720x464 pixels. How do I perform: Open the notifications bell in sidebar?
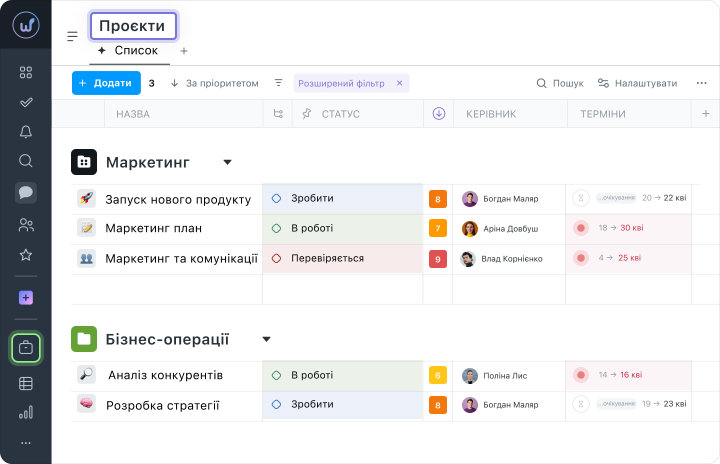(26, 132)
